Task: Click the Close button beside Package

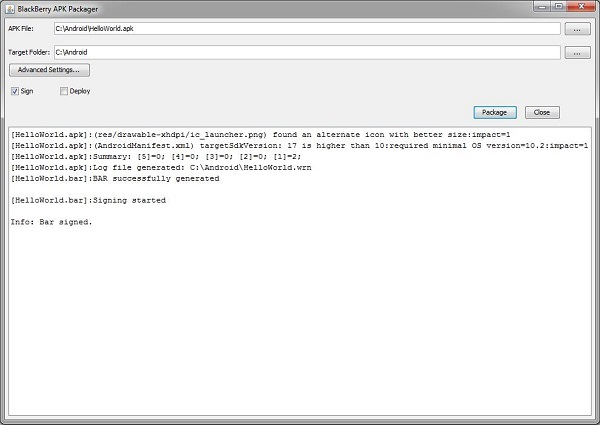Action: click(x=542, y=112)
